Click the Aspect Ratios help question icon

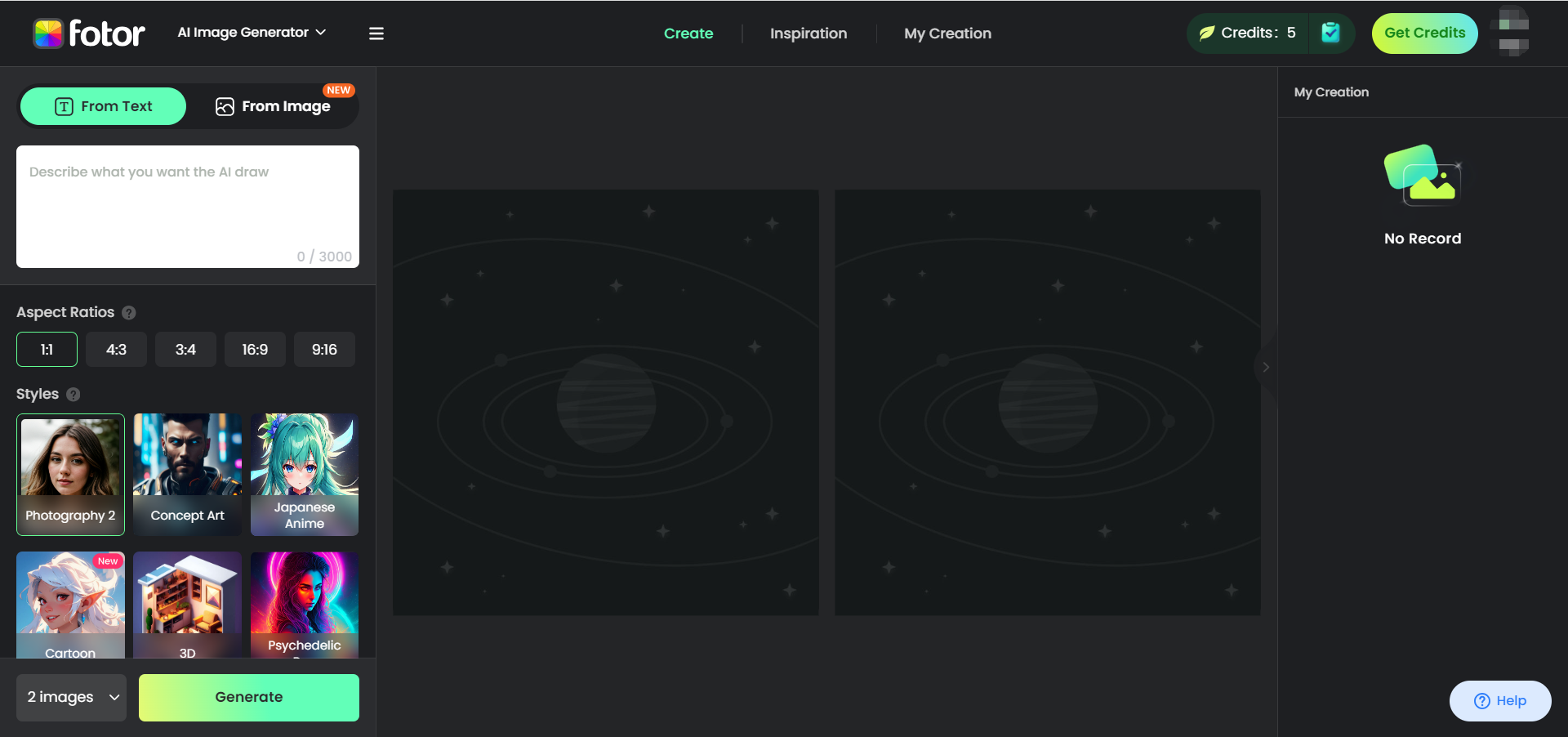coord(129,313)
